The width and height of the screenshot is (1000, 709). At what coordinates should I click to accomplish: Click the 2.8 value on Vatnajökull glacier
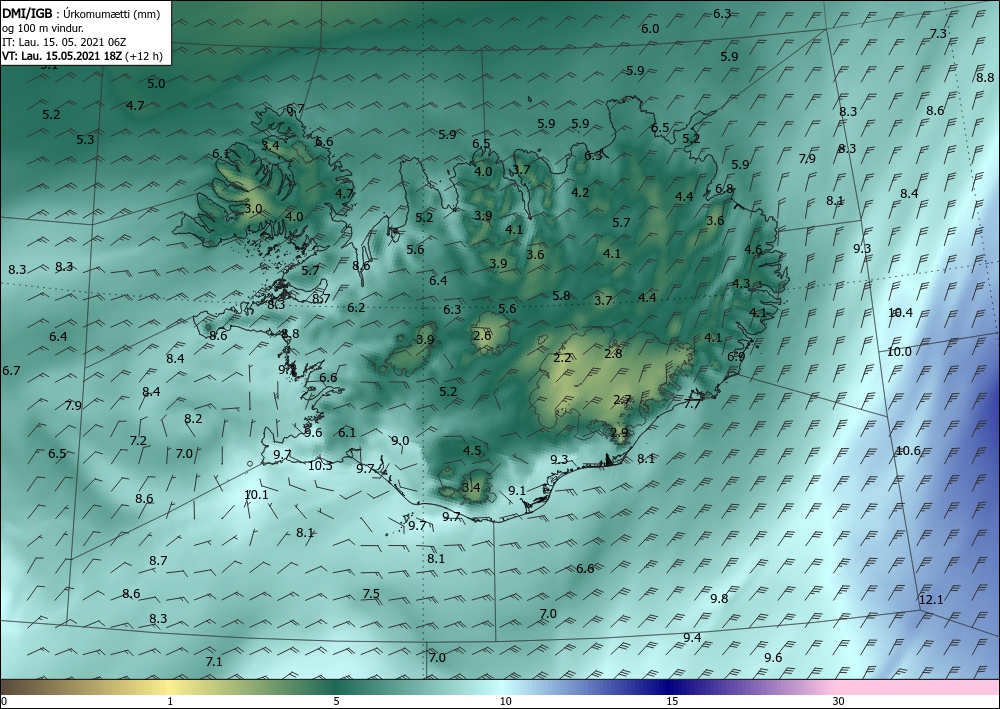(613, 353)
